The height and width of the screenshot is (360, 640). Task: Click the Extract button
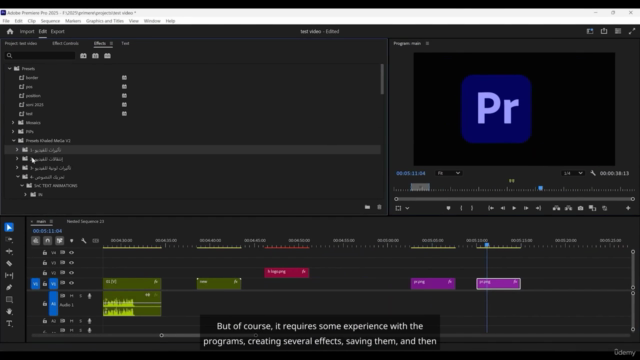point(568,208)
